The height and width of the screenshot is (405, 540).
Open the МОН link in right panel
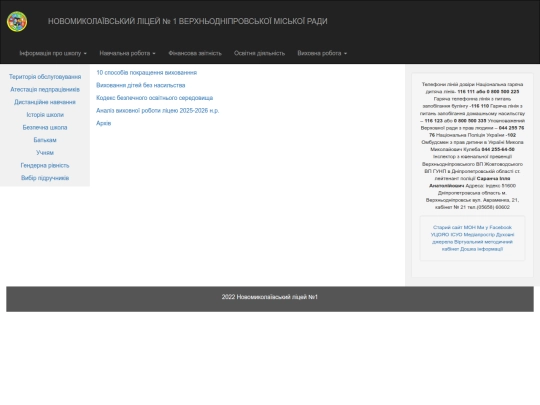[x=469, y=227]
